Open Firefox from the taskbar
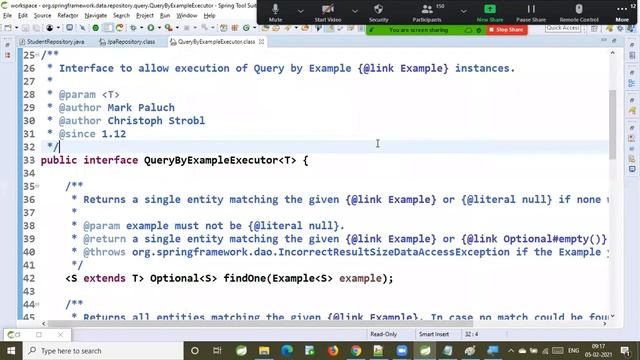640x360 pixels. (333, 351)
